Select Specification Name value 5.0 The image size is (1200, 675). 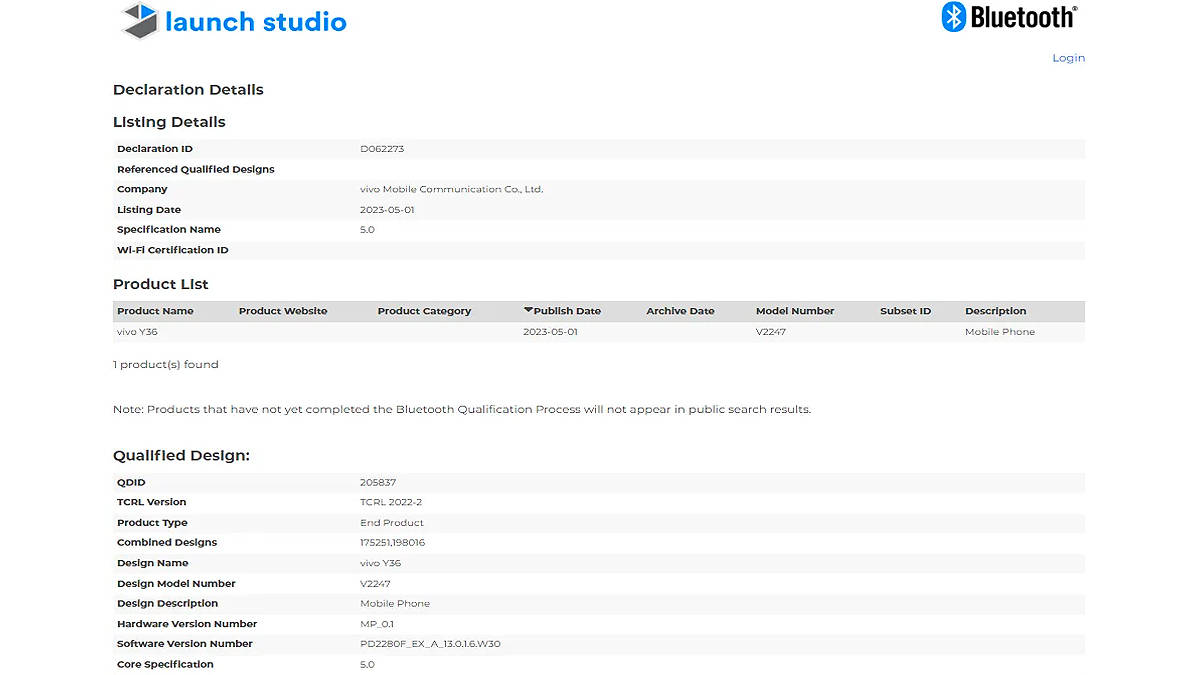coord(367,230)
